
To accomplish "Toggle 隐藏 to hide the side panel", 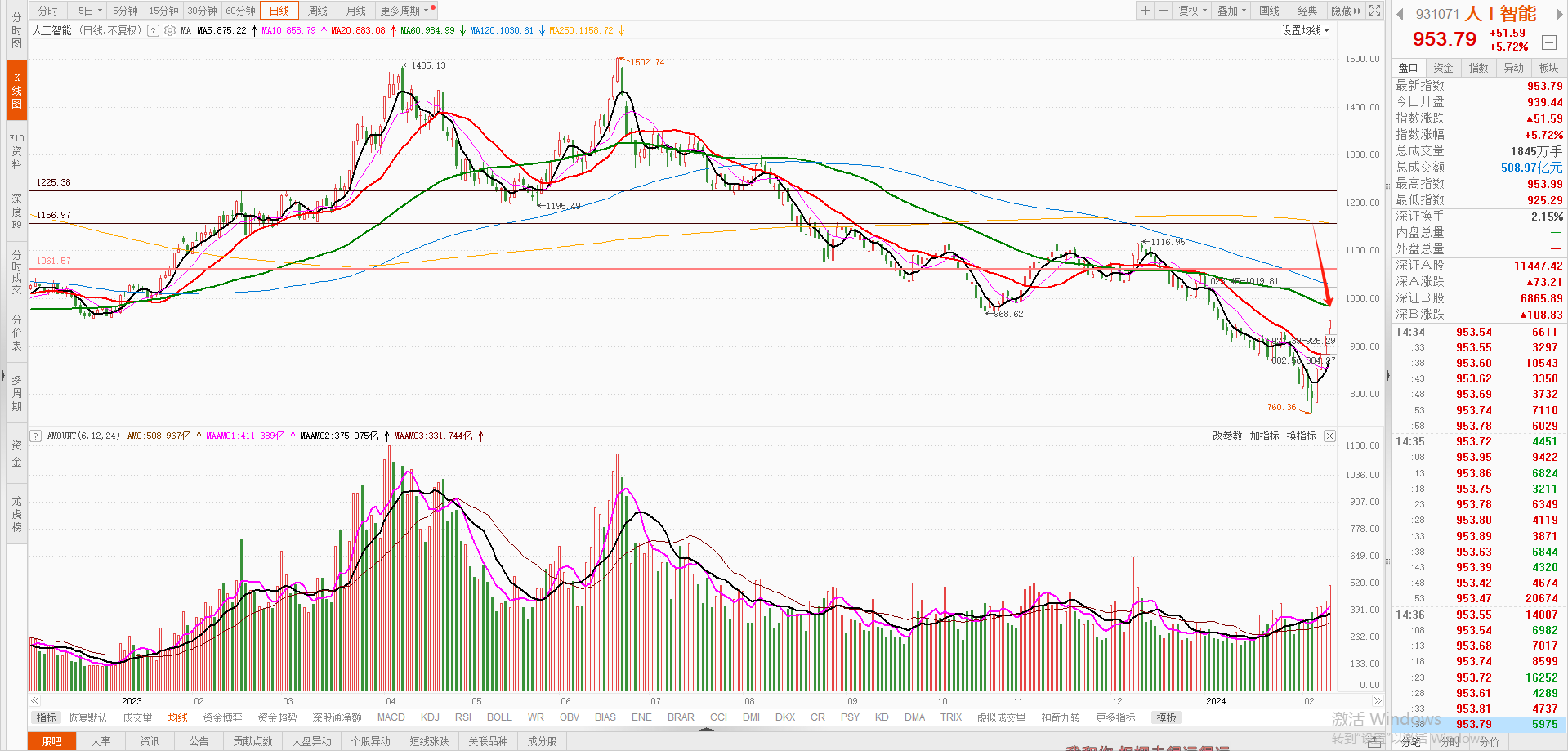I will 1346,11.
